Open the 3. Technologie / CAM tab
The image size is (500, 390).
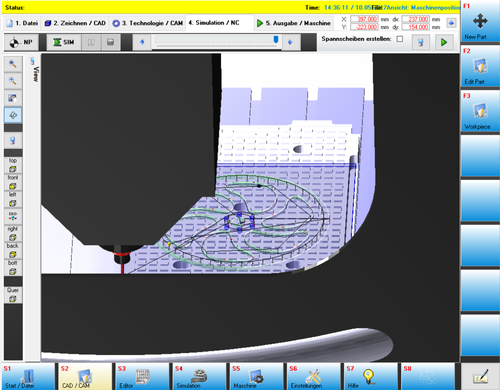tap(148, 23)
